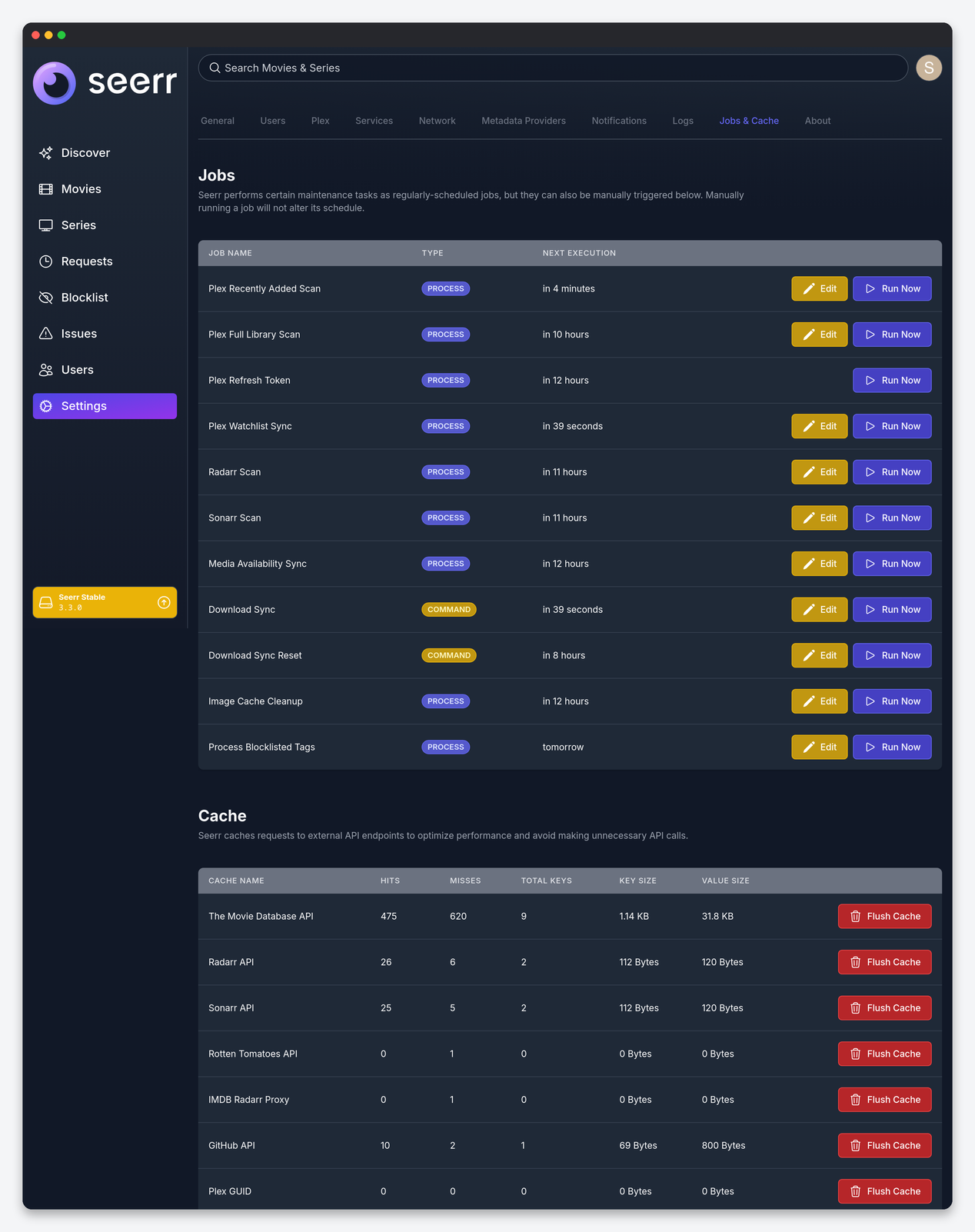Image resolution: width=975 pixels, height=1232 pixels.
Task: Run Radarr Scan now
Action: 892,472
